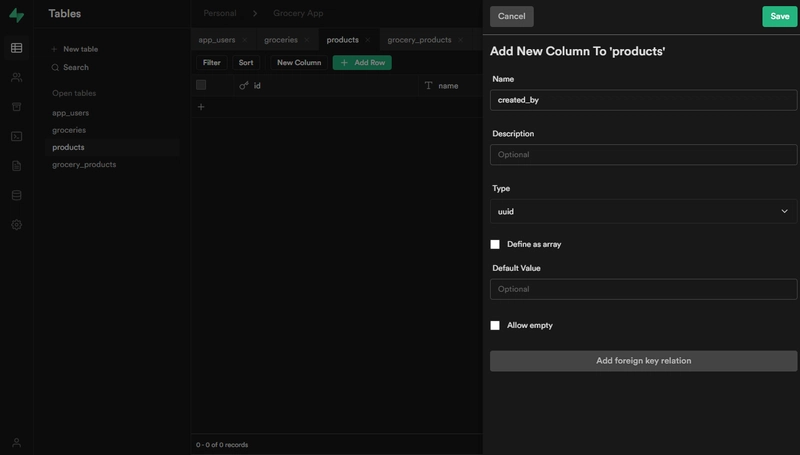This screenshot has width=800, height=455.
Task: Save the new column
Action: [x=780, y=16]
